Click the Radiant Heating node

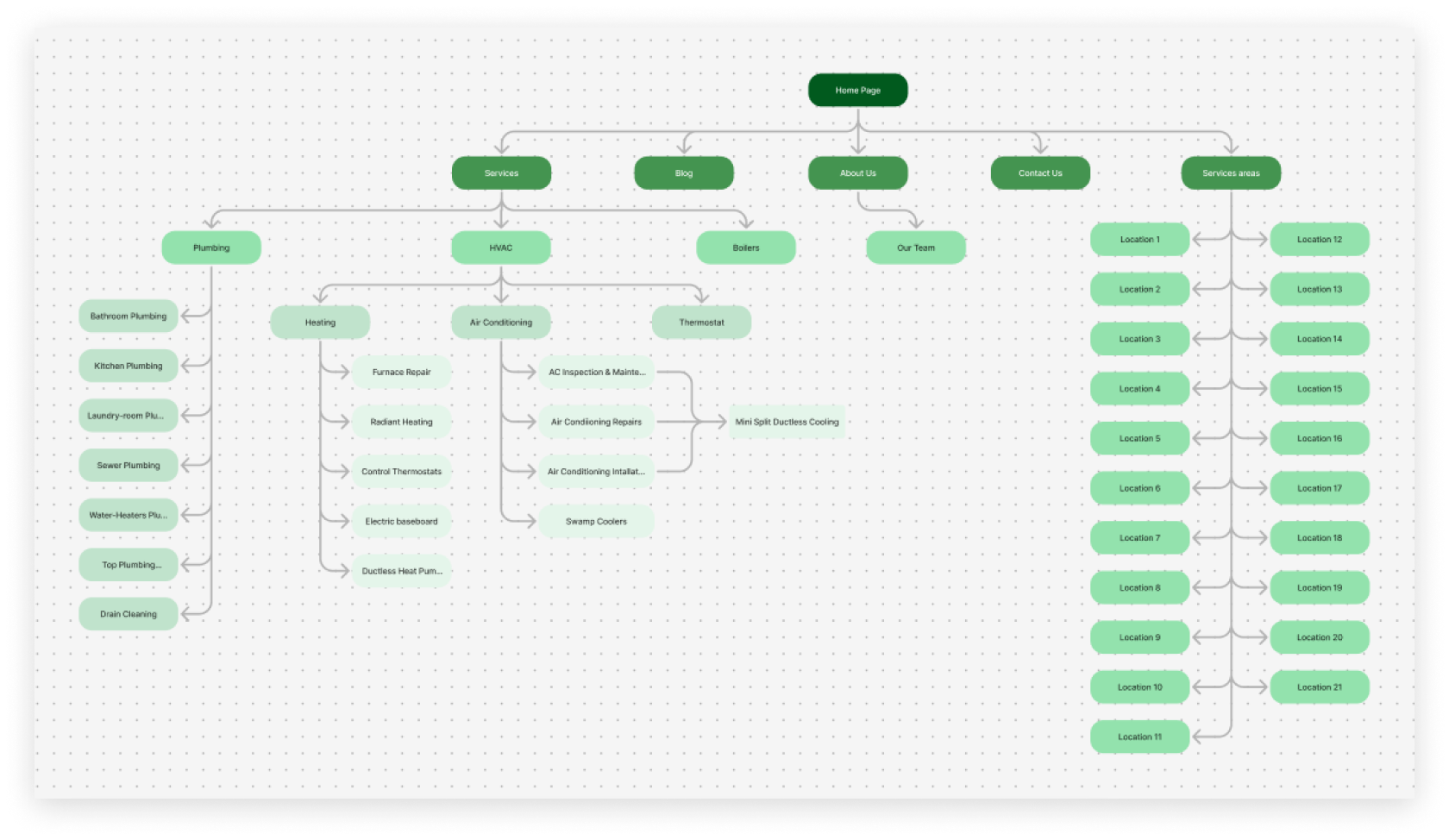(x=401, y=422)
